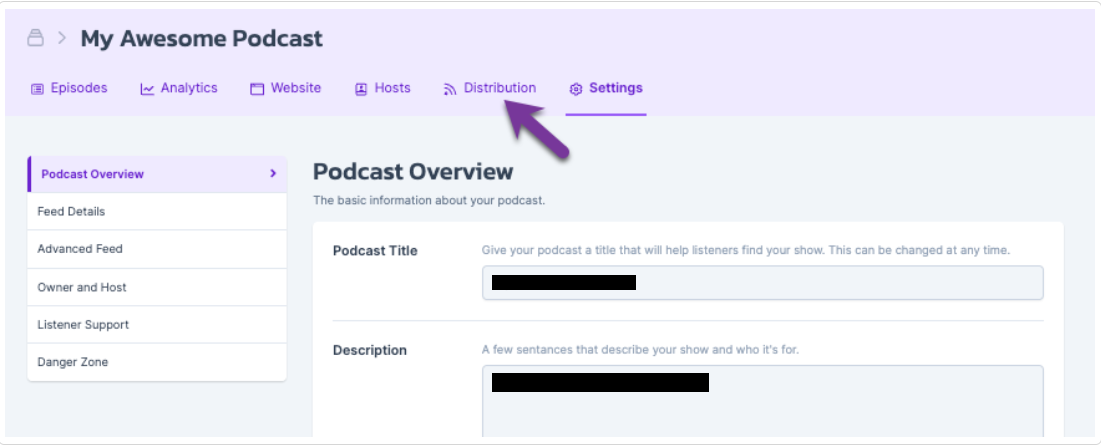Select Danger Zone in sidebar
The image size is (1101, 445).
(157, 362)
